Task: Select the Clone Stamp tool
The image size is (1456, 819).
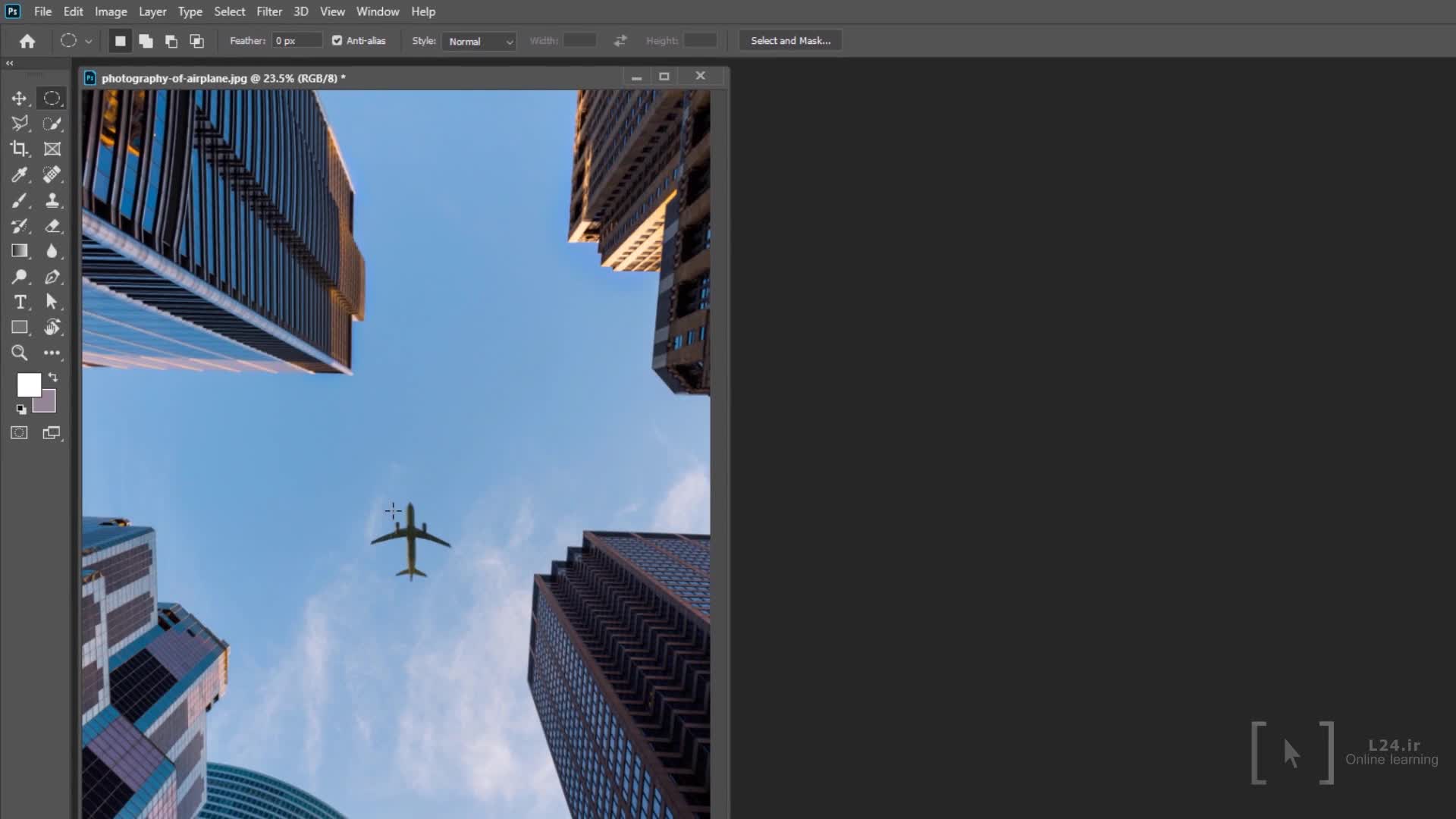Action: point(52,201)
